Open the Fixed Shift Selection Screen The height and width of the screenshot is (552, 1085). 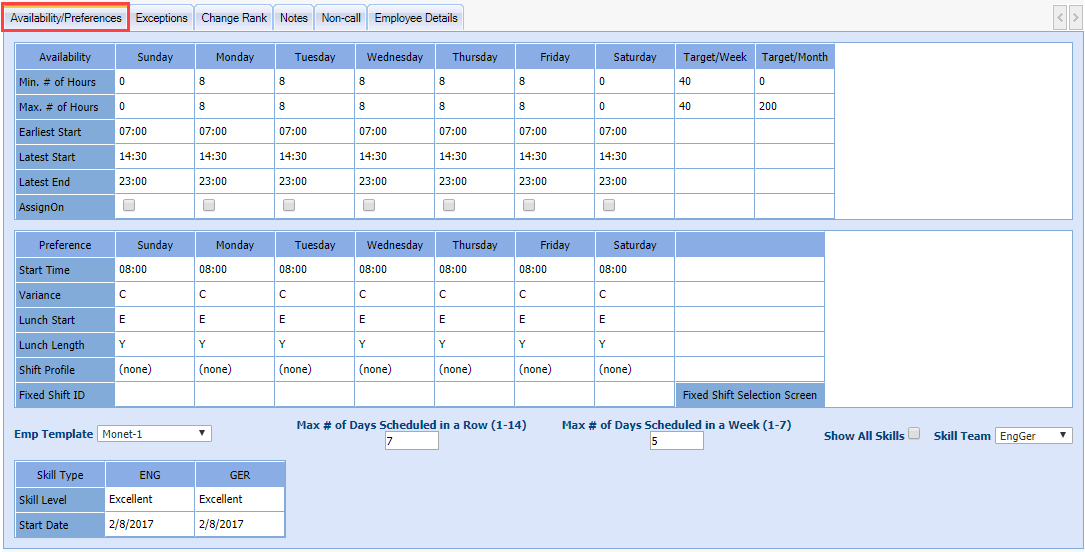tap(749, 395)
